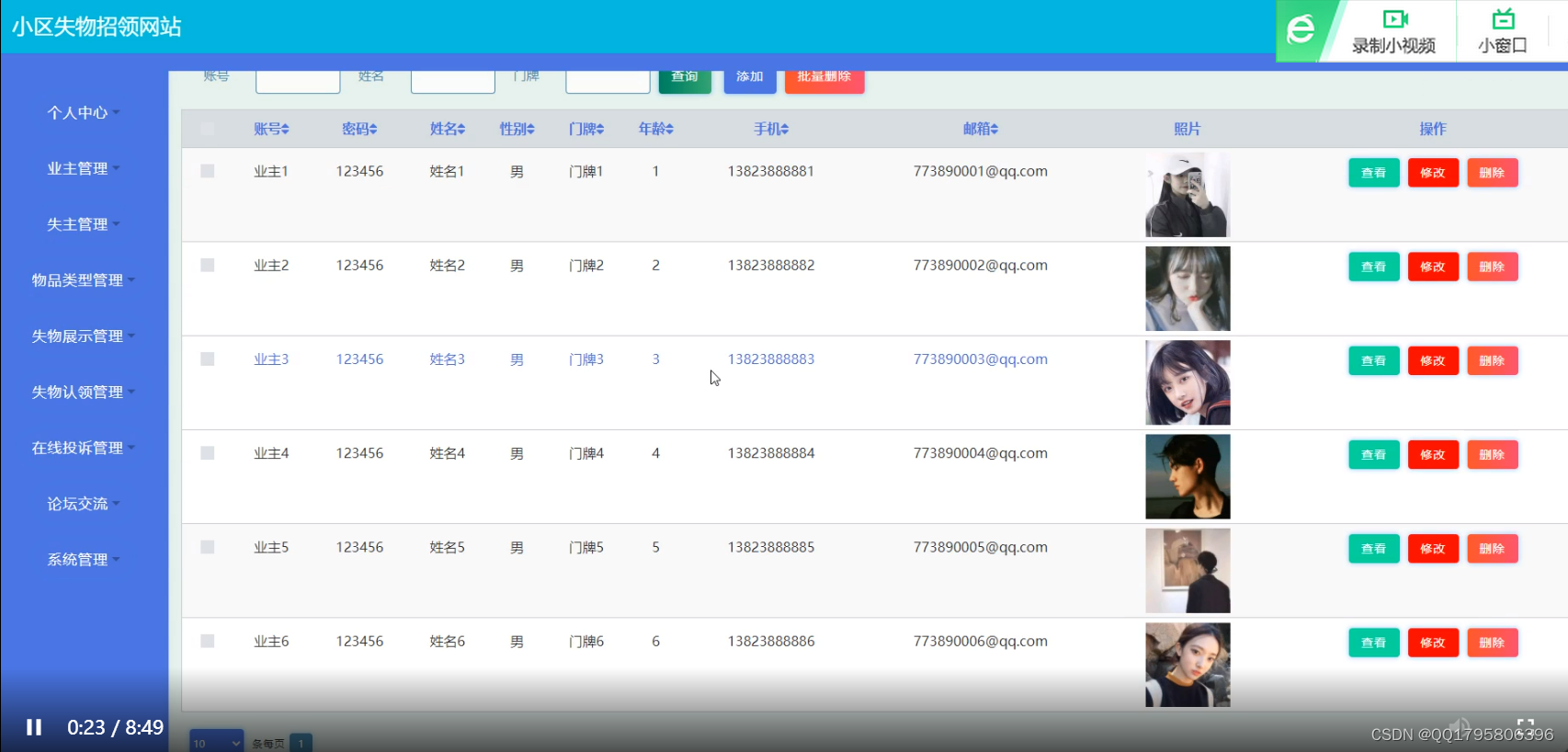Open photo thumbnail of 业主5
Screen dimensions: 1568x752
coord(1187,571)
